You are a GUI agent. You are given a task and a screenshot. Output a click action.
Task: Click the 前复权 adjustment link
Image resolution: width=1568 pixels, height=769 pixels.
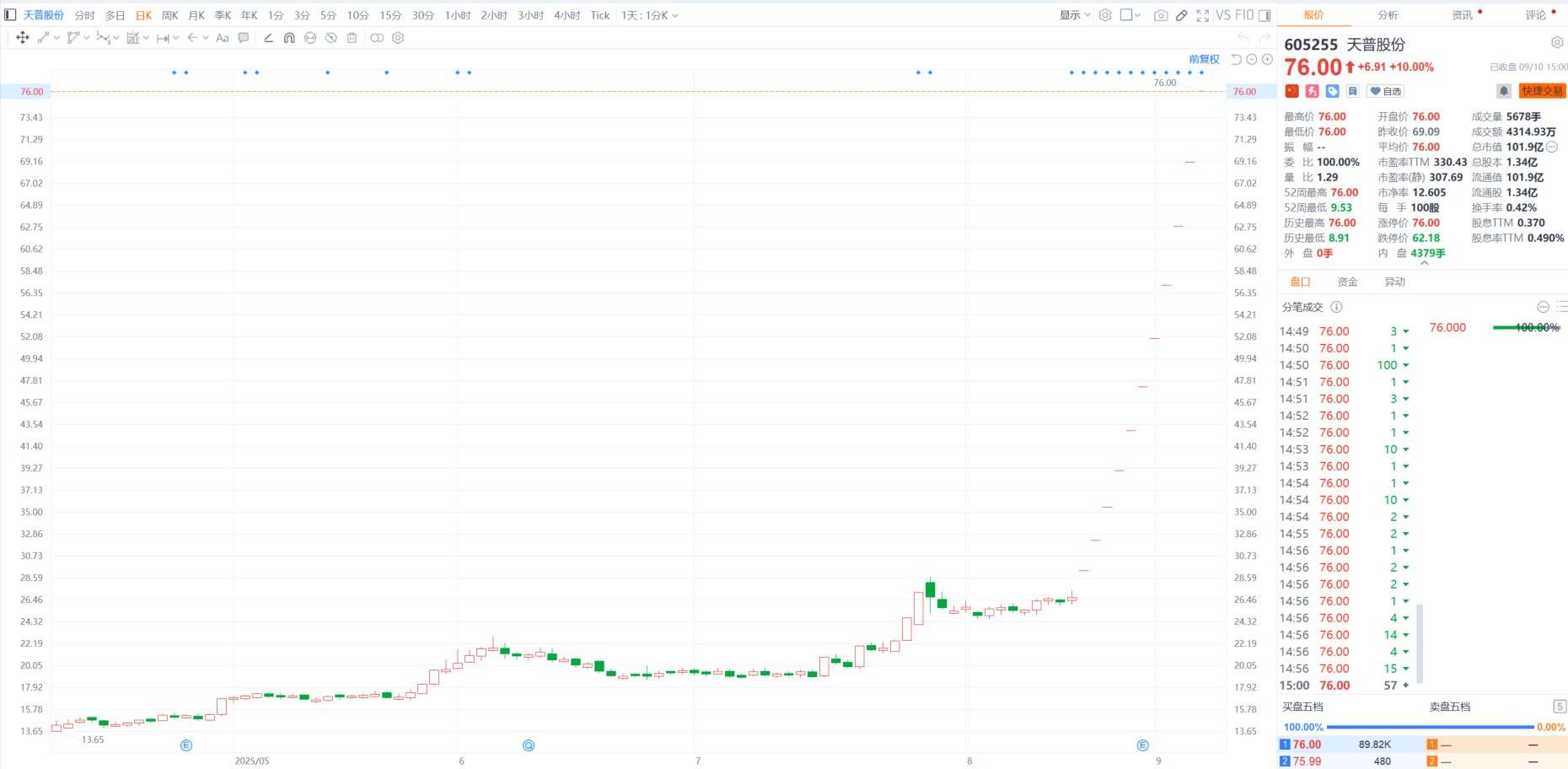tap(1204, 59)
